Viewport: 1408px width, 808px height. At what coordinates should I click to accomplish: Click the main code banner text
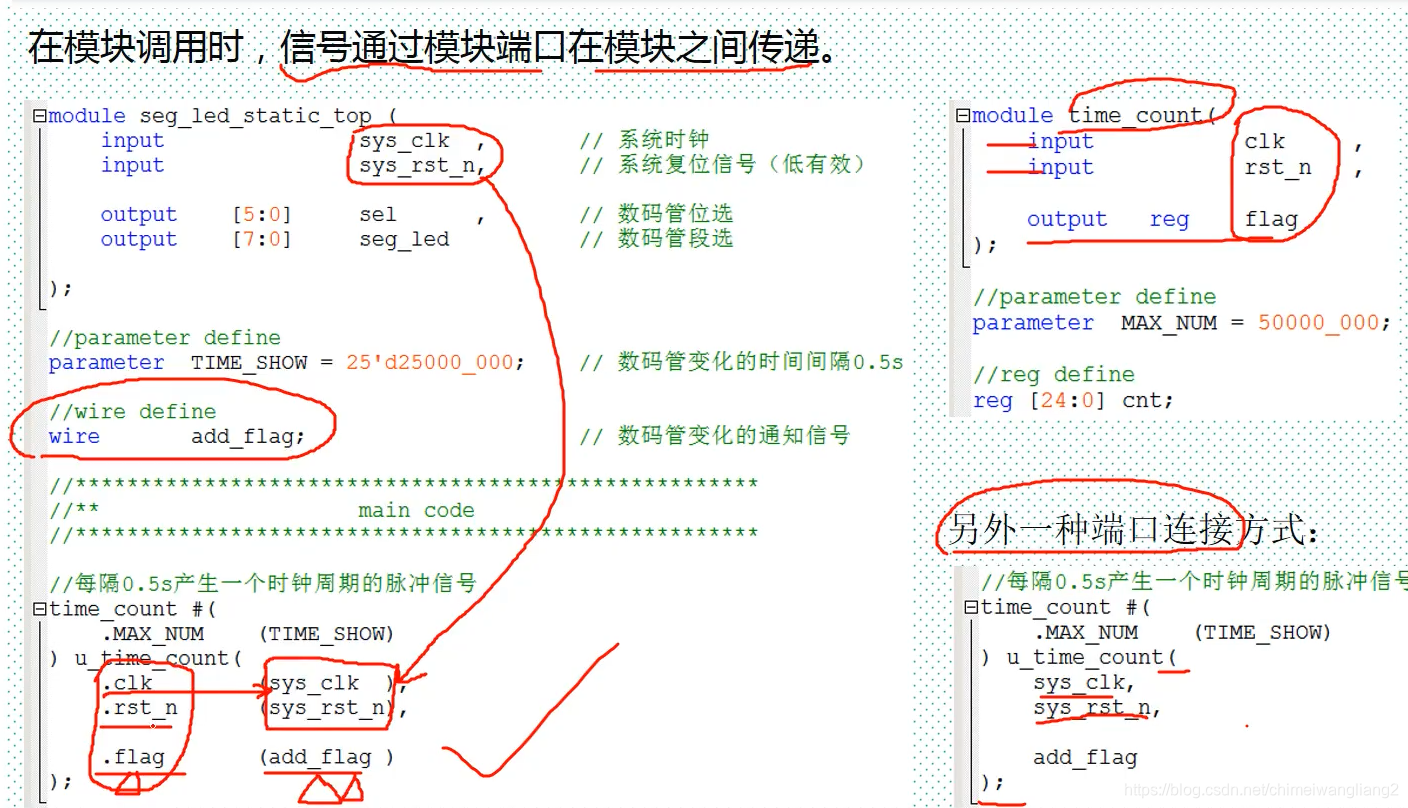[417, 511]
